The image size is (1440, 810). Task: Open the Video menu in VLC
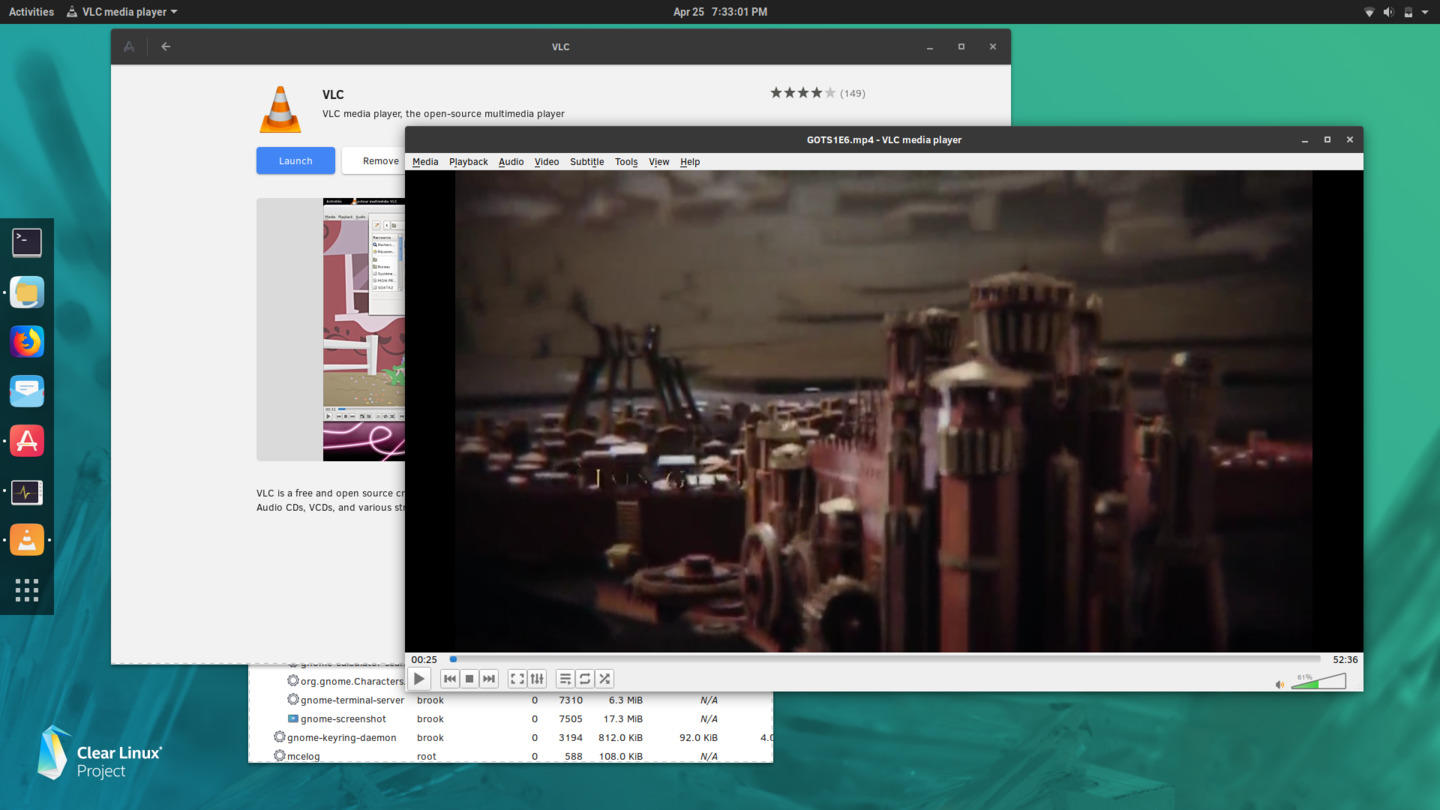546,162
